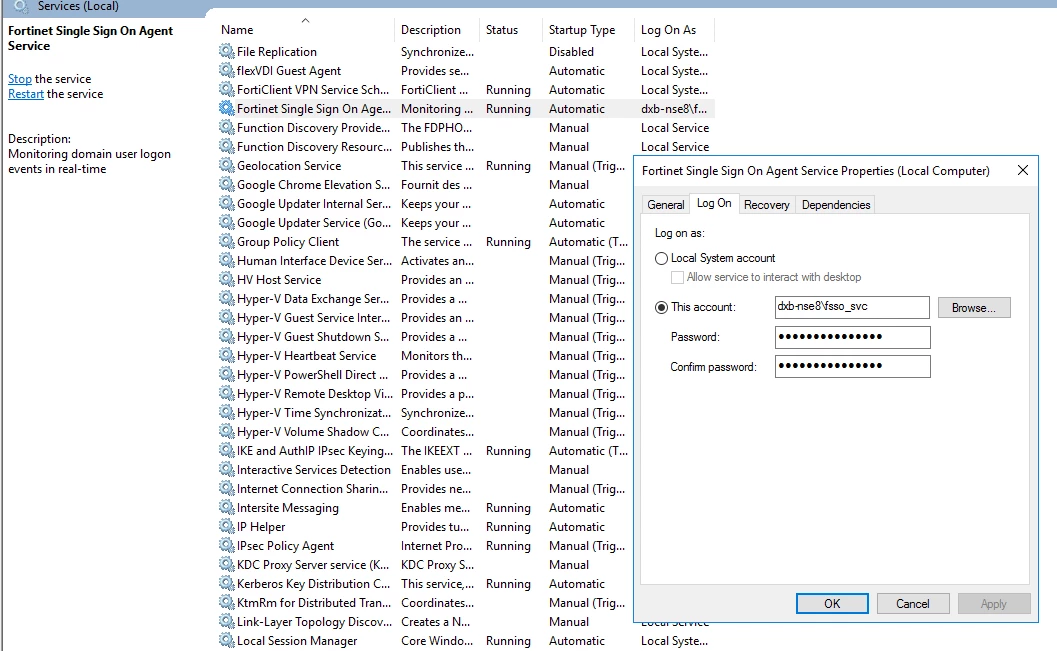The width and height of the screenshot is (1057, 651).
Task: Click Restart the service link
Action: (26, 94)
